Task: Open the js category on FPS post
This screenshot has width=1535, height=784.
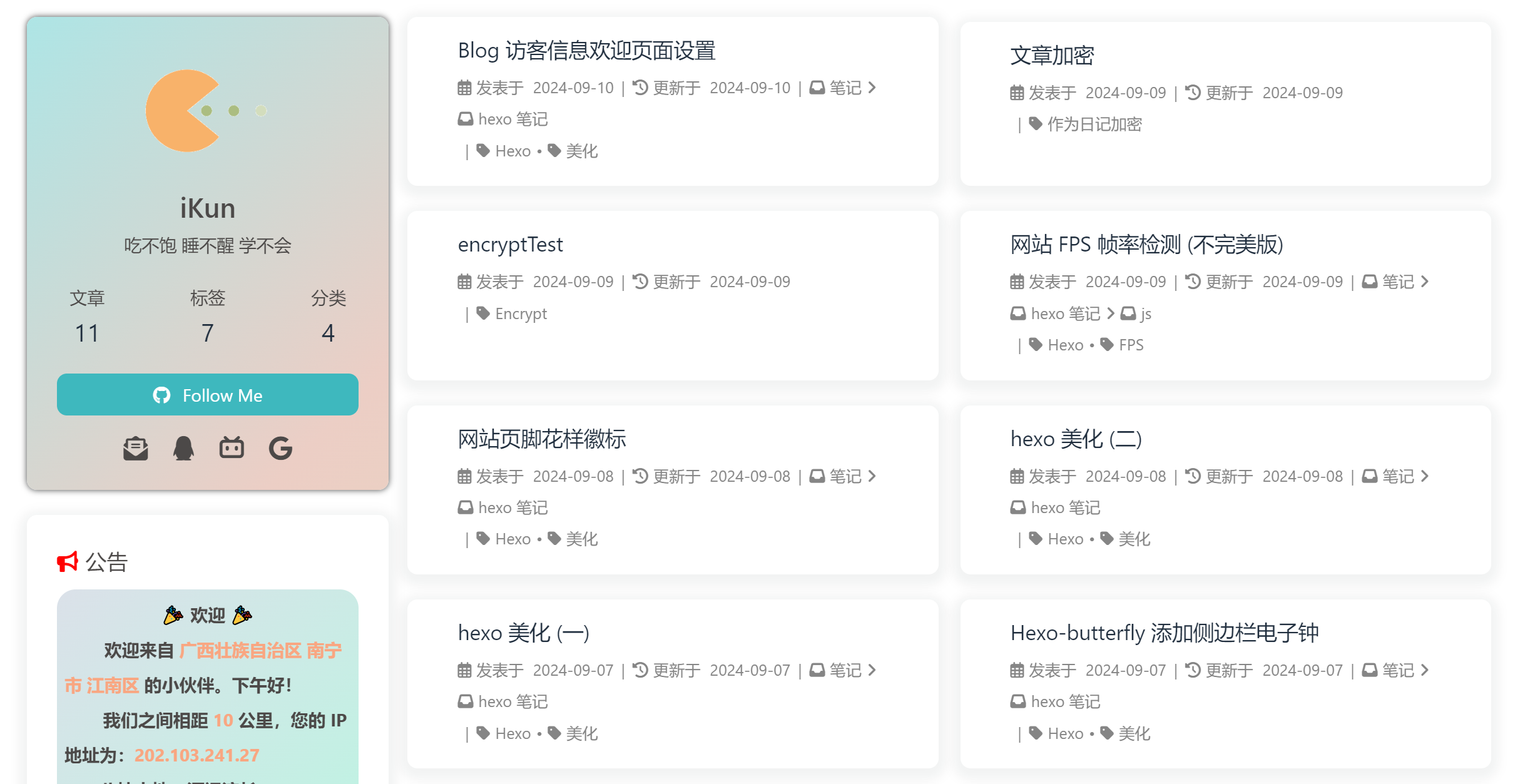Action: pos(1145,313)
